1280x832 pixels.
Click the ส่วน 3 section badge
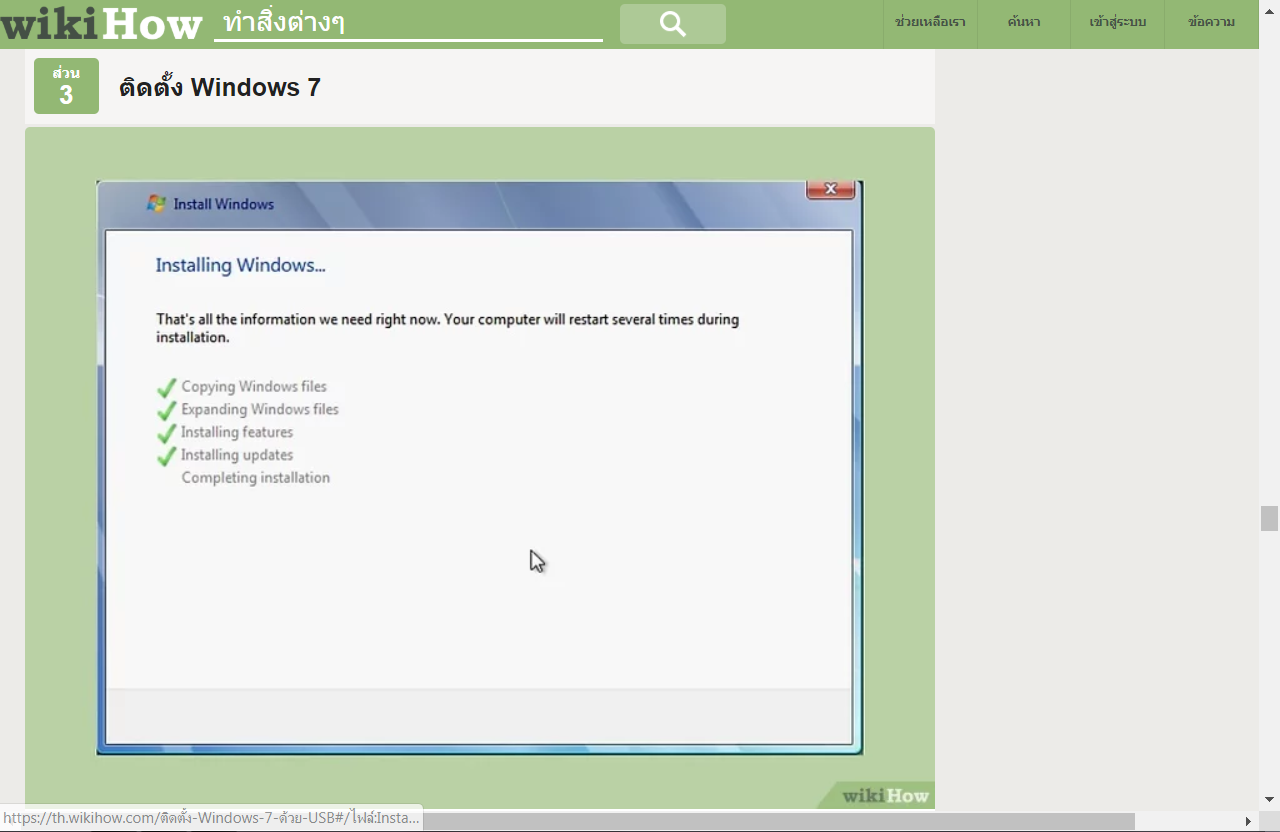(66, 86)
